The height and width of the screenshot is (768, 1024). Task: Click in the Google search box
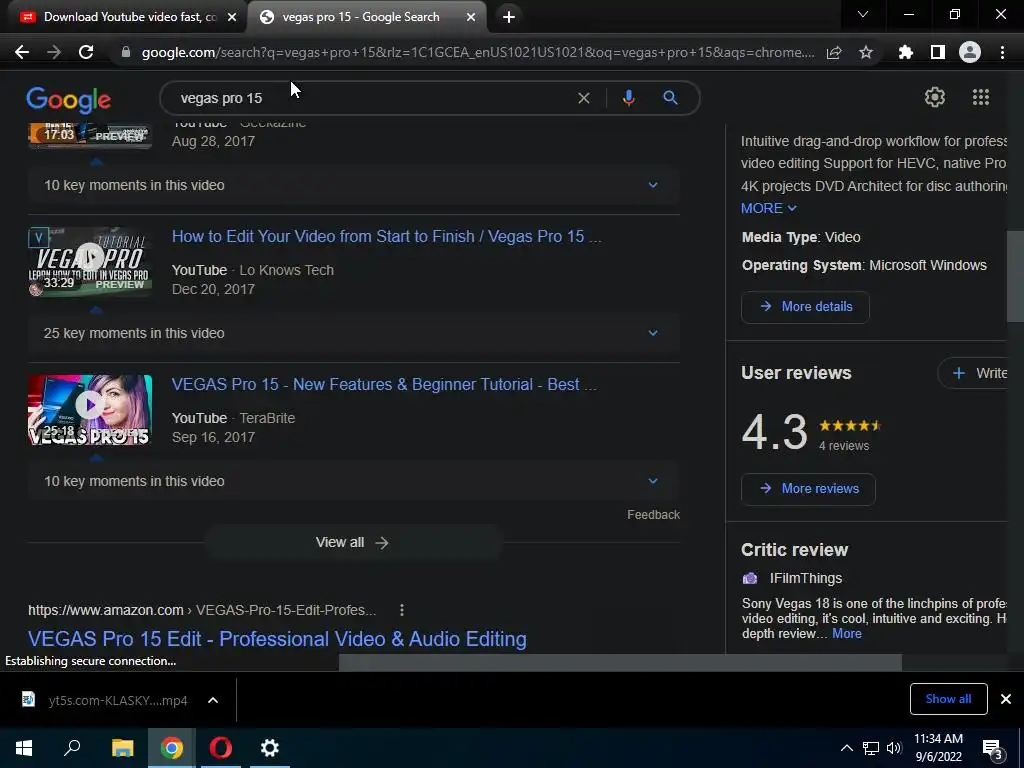[372, 98]
